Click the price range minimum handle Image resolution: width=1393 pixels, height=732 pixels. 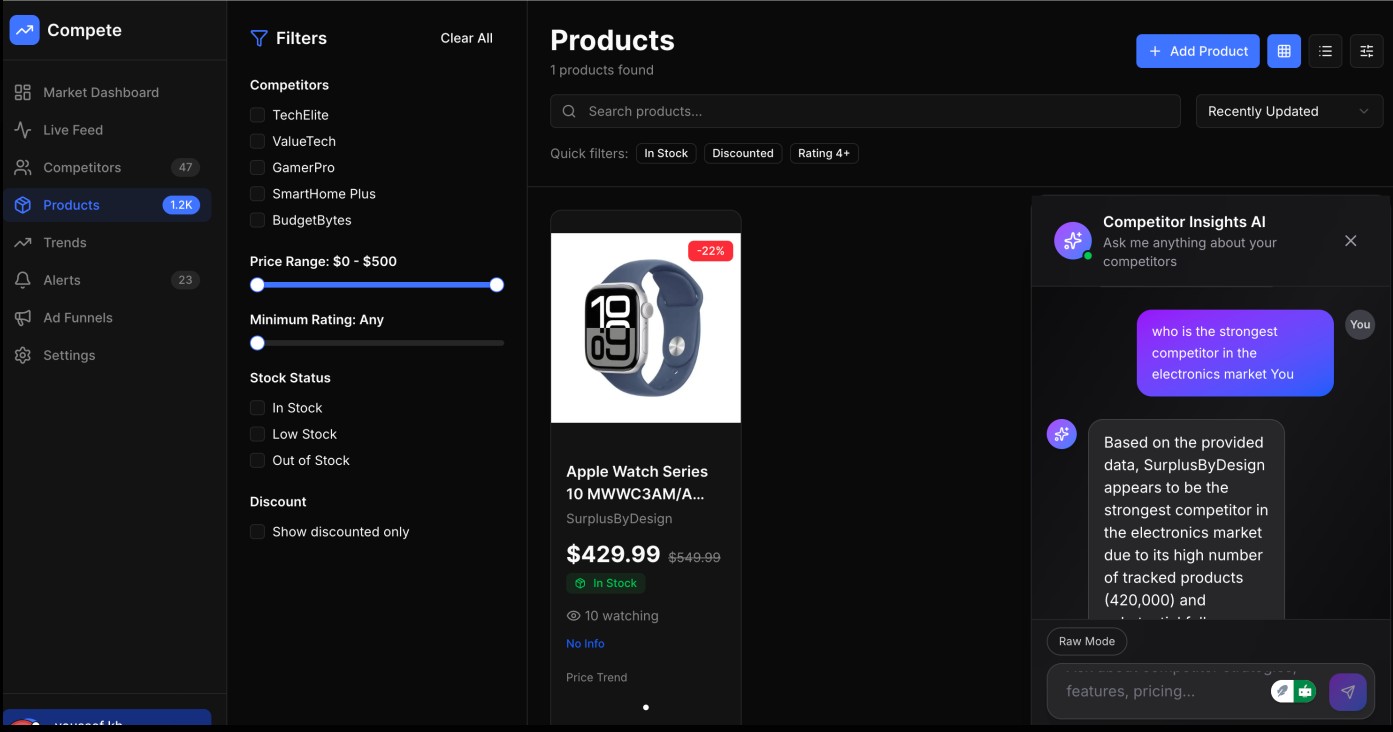pos(257,285)
